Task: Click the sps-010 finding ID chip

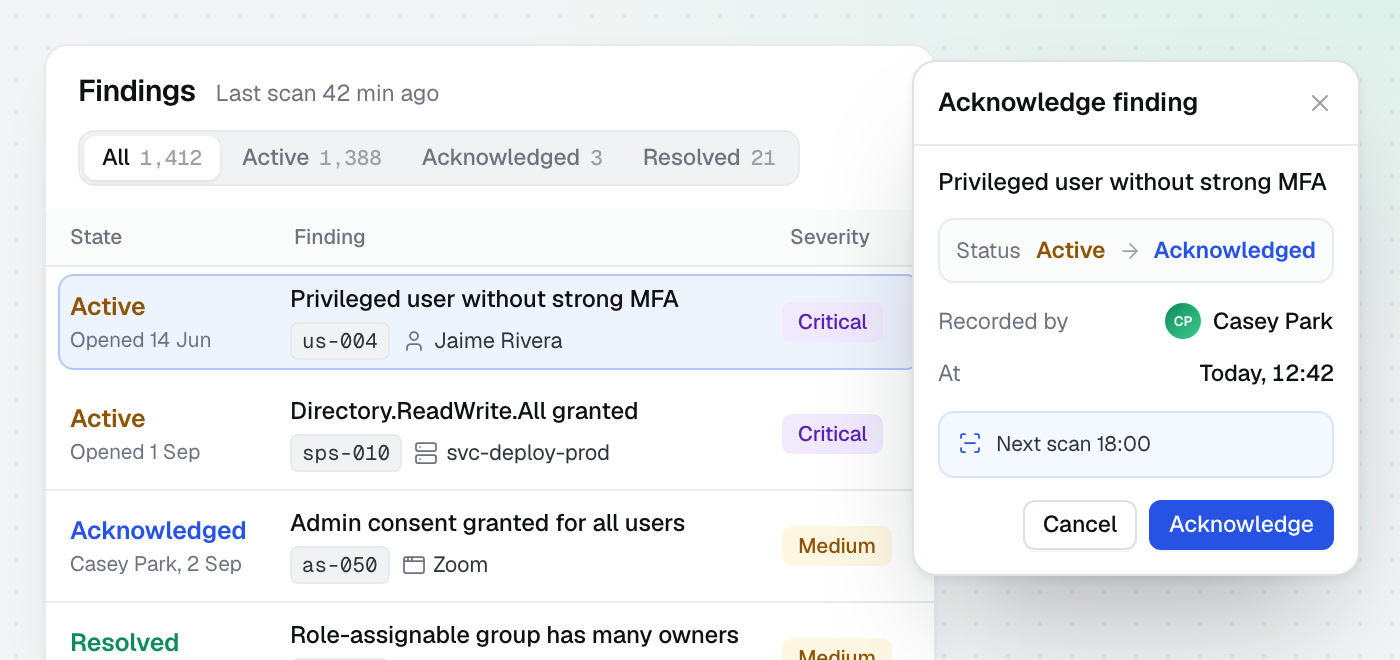Action: 346,453
